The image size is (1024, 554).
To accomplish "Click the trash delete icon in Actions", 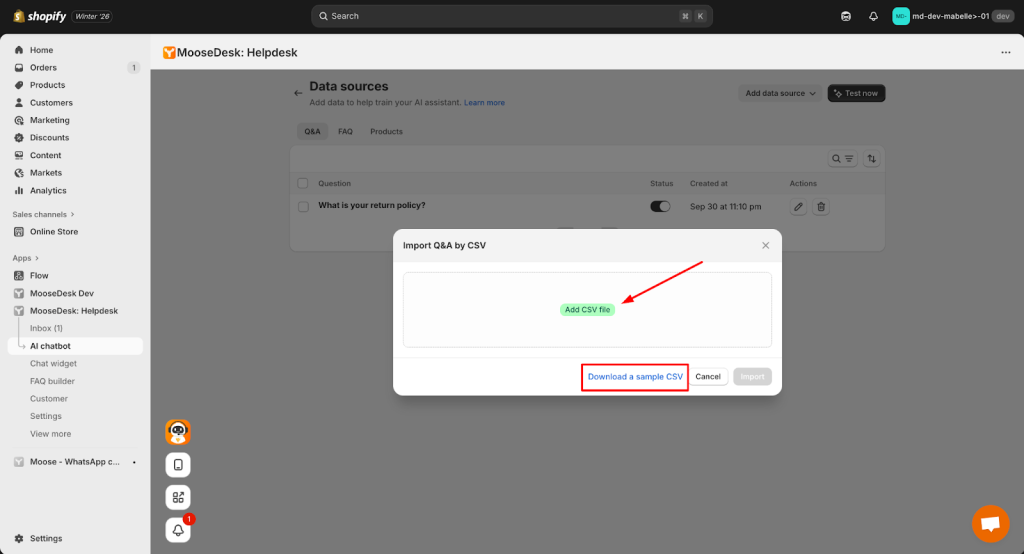I will (x=821, y=207).
